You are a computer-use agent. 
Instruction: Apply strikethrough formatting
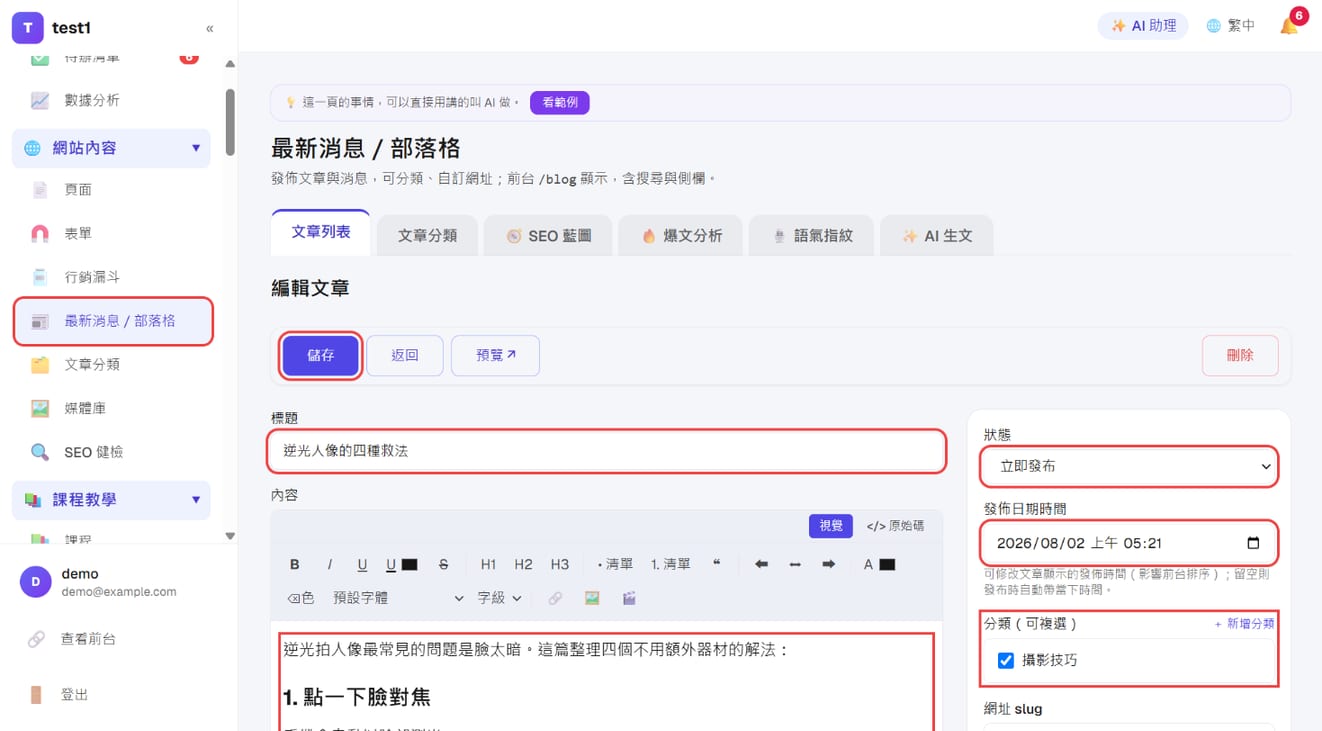(443, 564)
